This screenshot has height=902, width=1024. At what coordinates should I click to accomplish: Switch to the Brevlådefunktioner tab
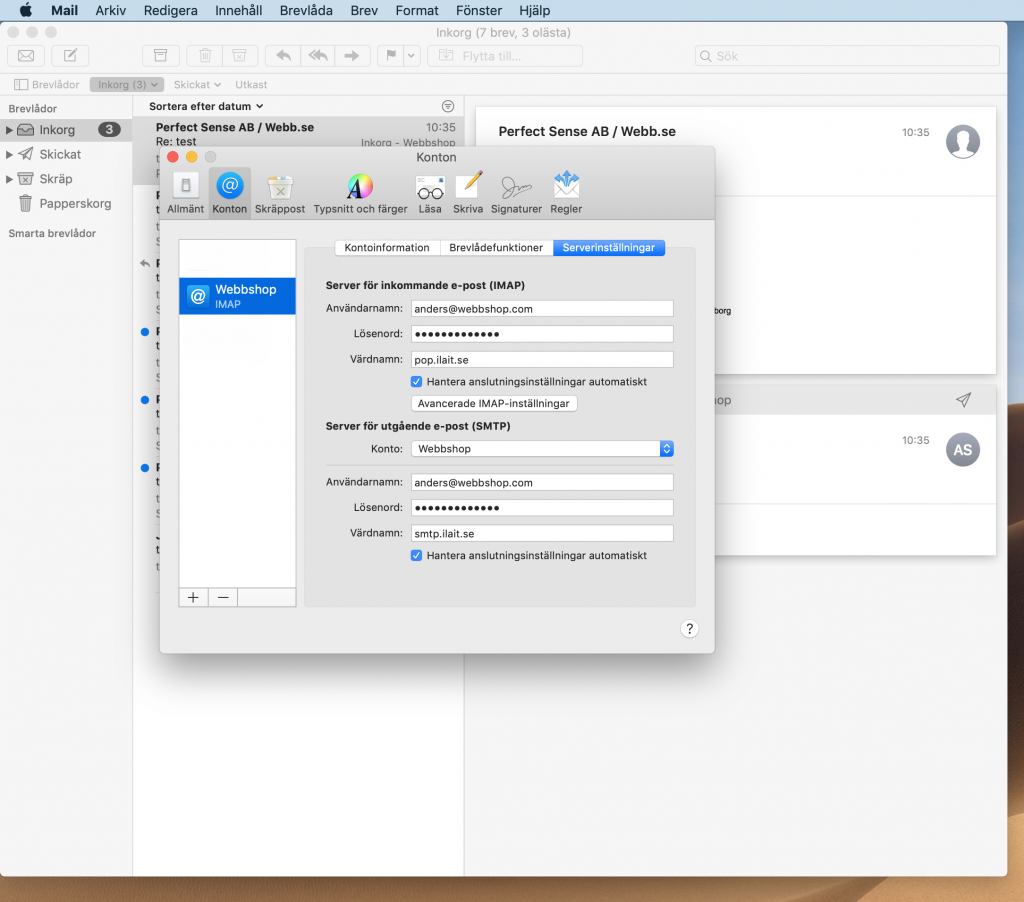point(496,248)
